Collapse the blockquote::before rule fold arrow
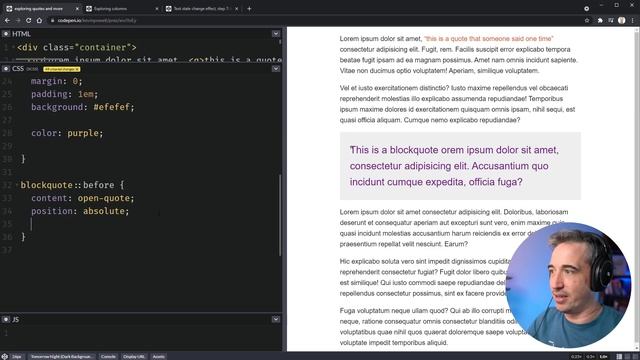This screenshot has height=360, width=640. [17, 185]
